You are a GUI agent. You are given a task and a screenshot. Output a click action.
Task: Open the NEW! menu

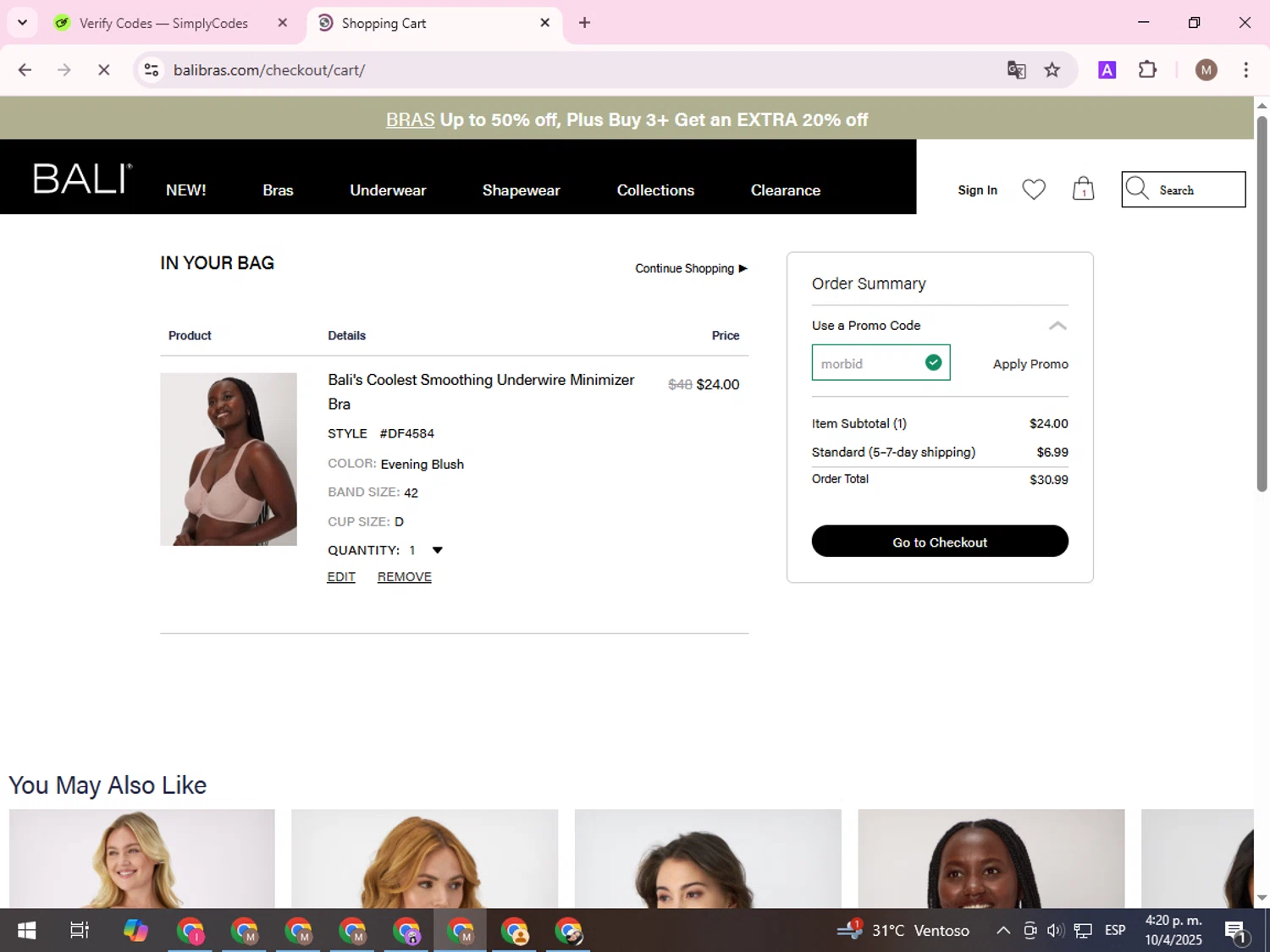click(186, 190)
